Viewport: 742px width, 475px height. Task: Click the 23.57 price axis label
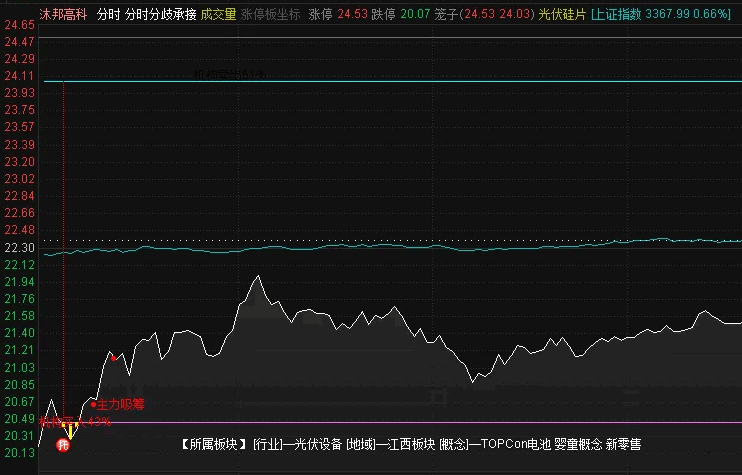[x=19, y=127]
